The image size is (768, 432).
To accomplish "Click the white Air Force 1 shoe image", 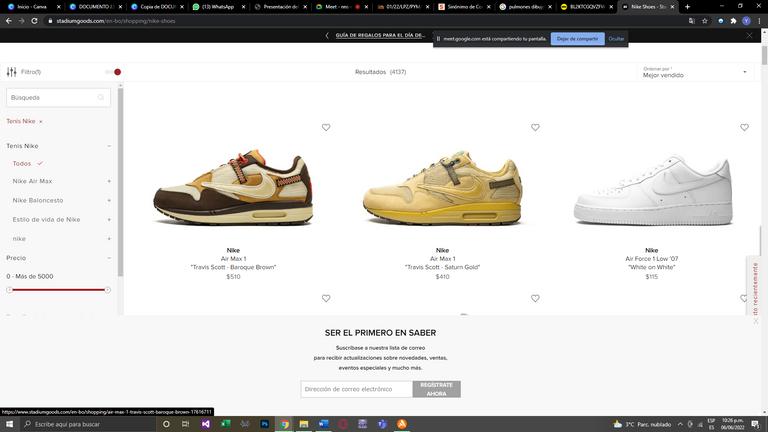I will tap(653, 190).
